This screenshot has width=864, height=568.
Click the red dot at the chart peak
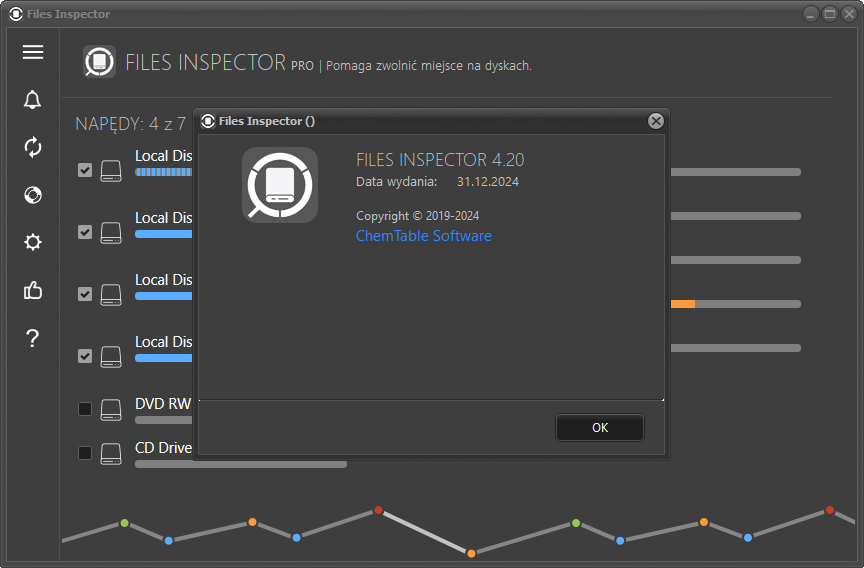point(379,510)
